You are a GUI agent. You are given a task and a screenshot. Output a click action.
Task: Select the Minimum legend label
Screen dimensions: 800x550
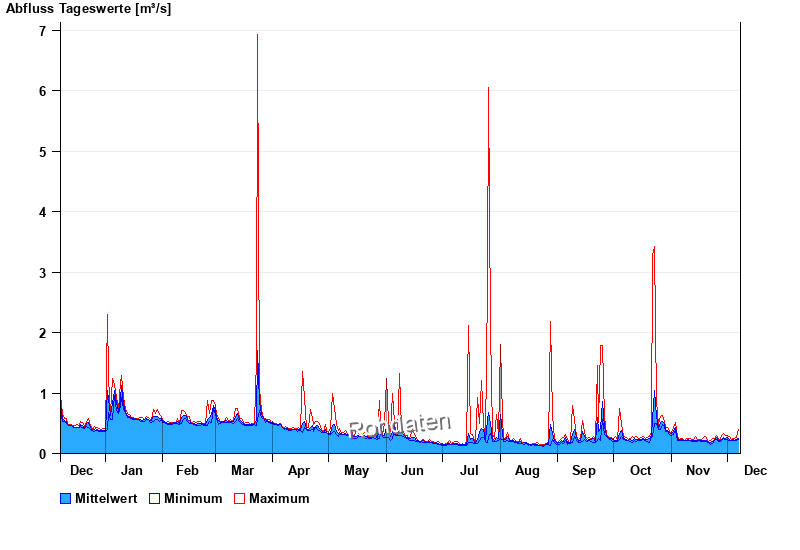(193, 498)
